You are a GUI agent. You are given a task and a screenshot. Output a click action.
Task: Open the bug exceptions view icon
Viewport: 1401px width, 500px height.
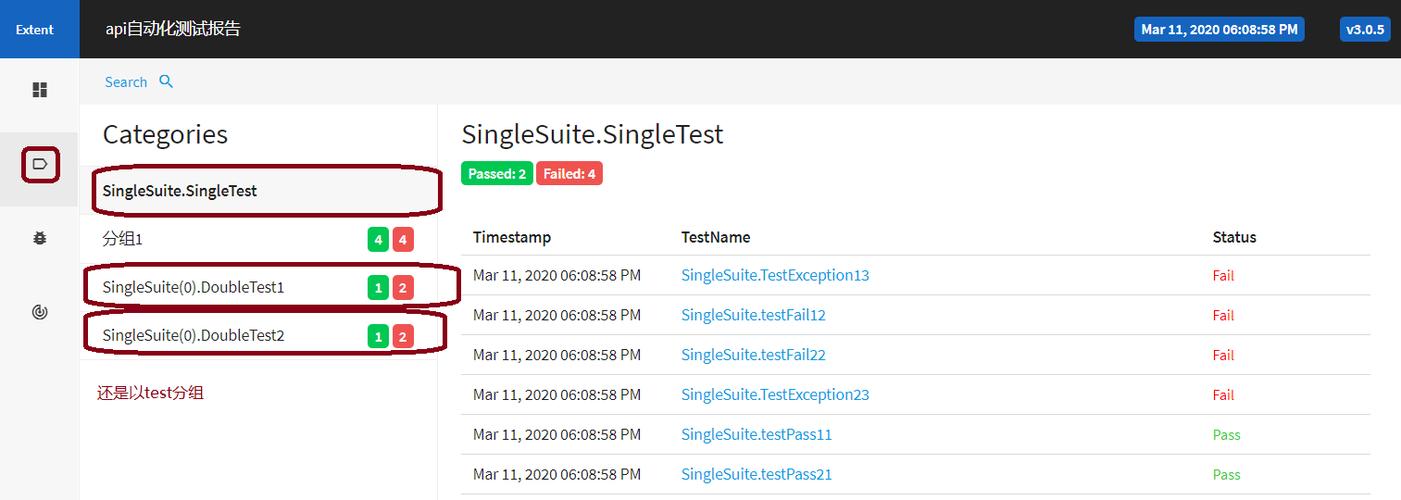[x=40, y=238]
